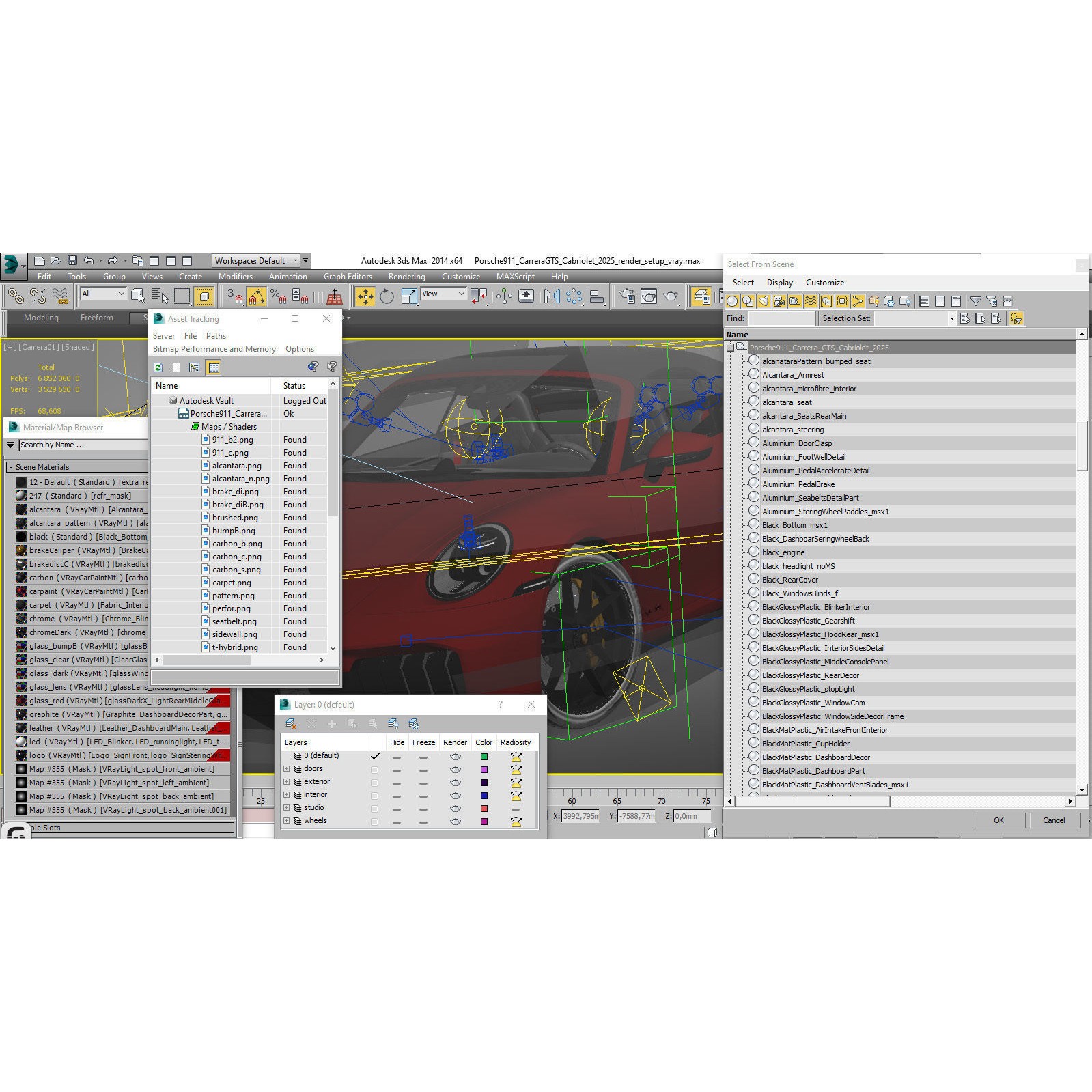This screenshot has height=1092, width=1092.
Task: Click the Unlink Selection tool icon
Action: 38,296
